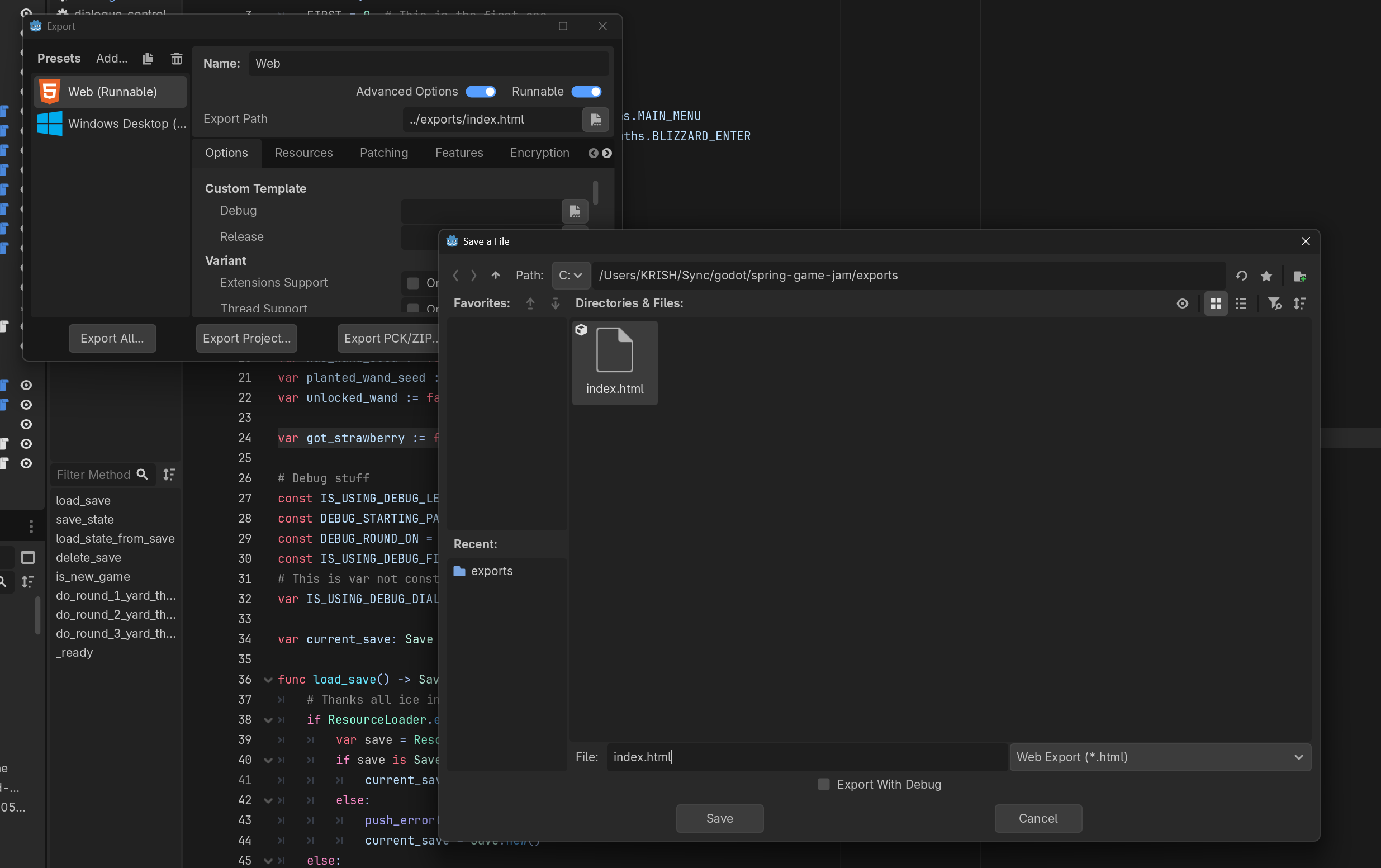The width and height of the screenshot is (1381, 868).
Task: Duplicate the selected export preset
Action: (x=148, y=59)
